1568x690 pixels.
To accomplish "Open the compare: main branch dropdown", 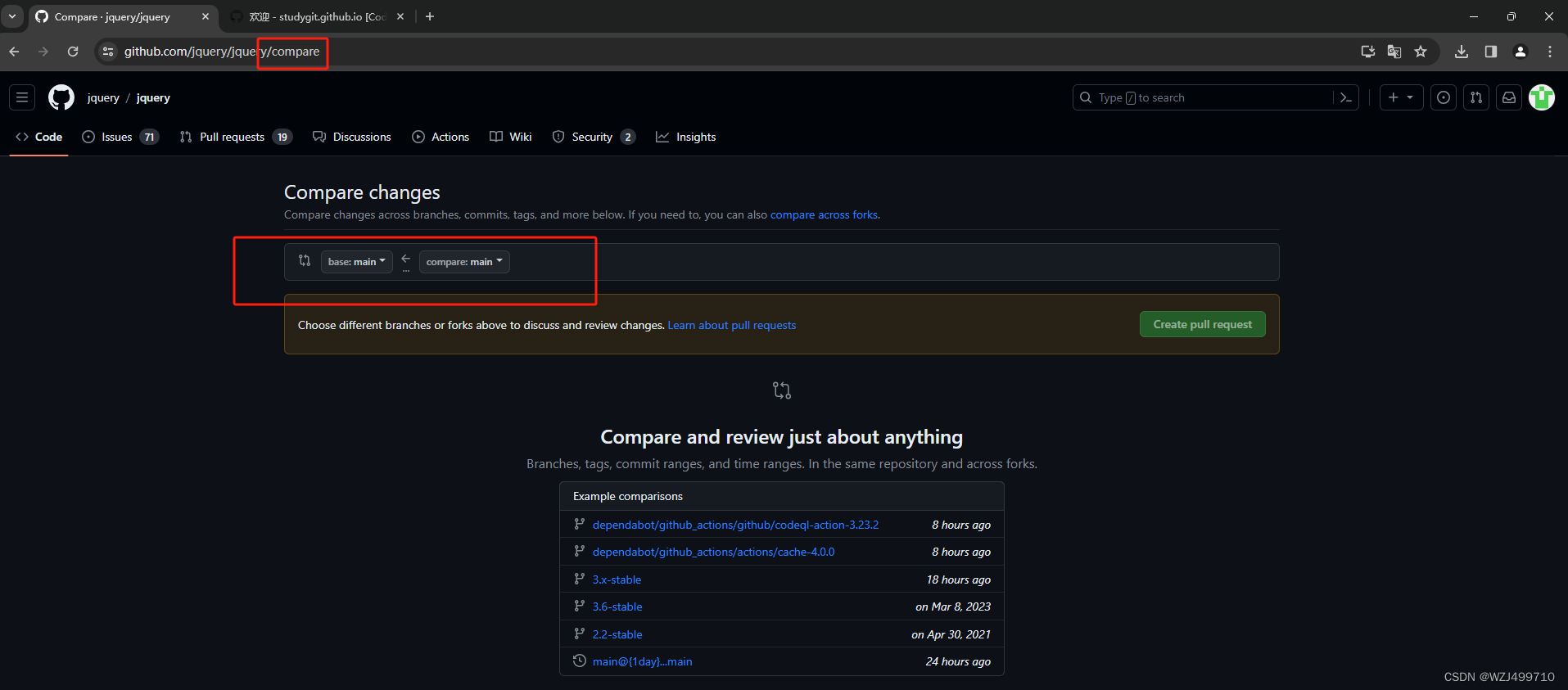I will pyautogui.click(x=464, y=262).
